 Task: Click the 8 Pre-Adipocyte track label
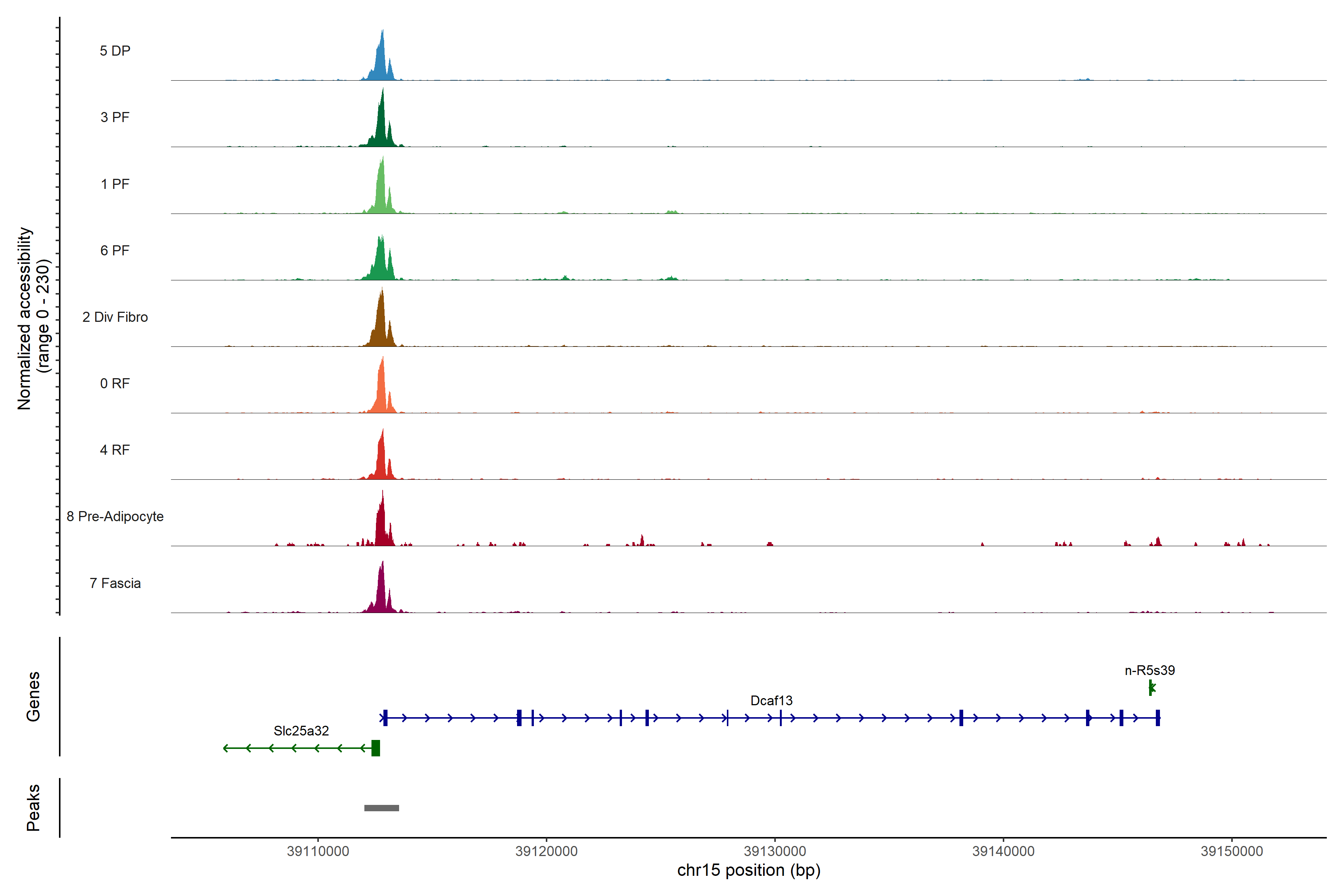click(x=115, y=516)
